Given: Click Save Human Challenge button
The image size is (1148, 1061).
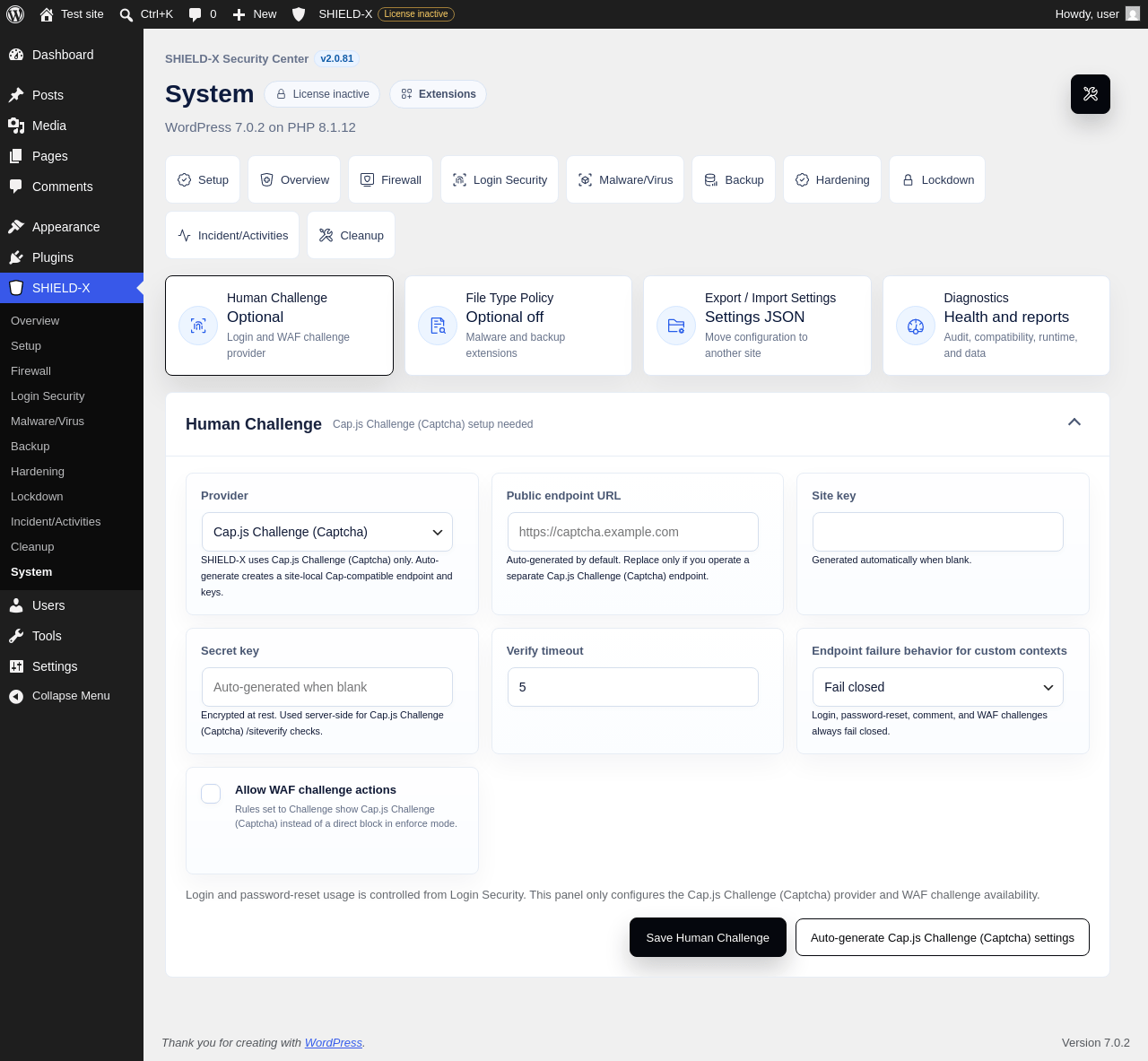Looking at the screenshot, I should click(x=708, y=937).
